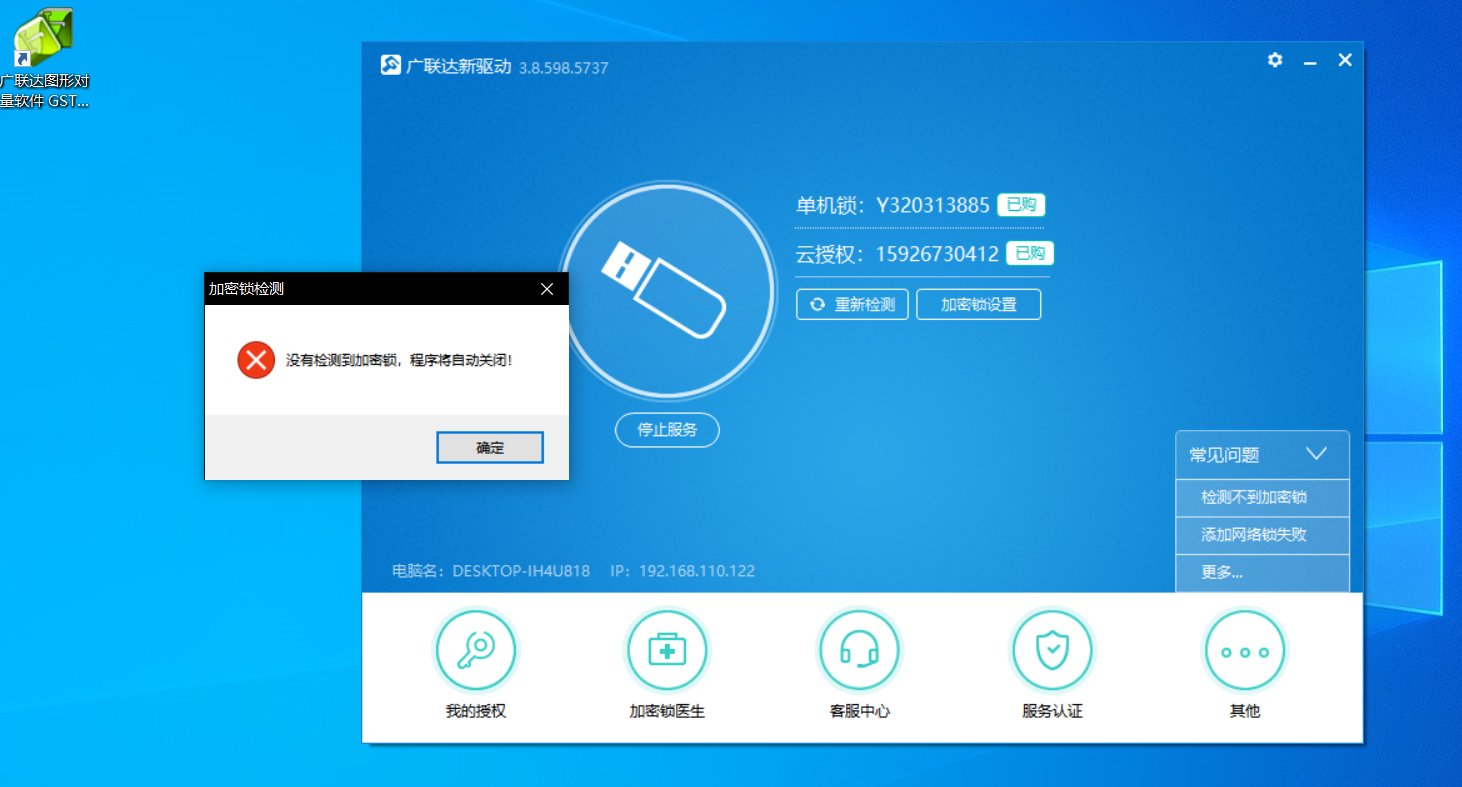The width and height of the screenshot is (1462, 787).
Task: Click the 客服中心 label
Action: tap(859, 712)
